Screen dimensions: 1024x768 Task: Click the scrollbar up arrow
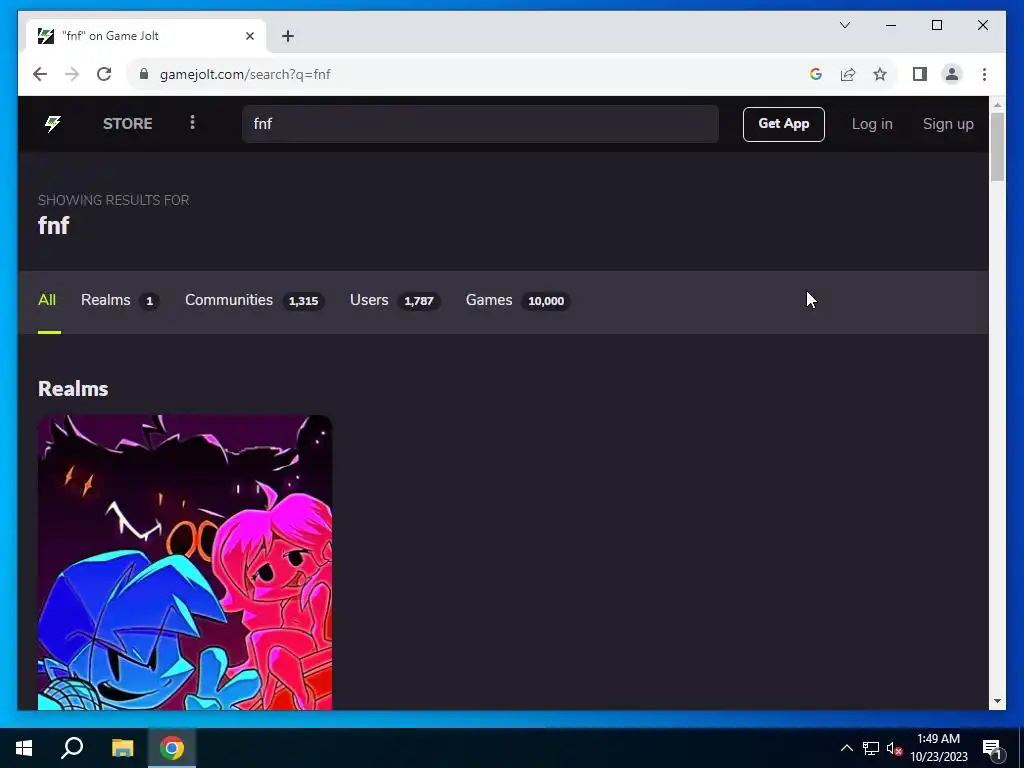click(x=997, y=104)
